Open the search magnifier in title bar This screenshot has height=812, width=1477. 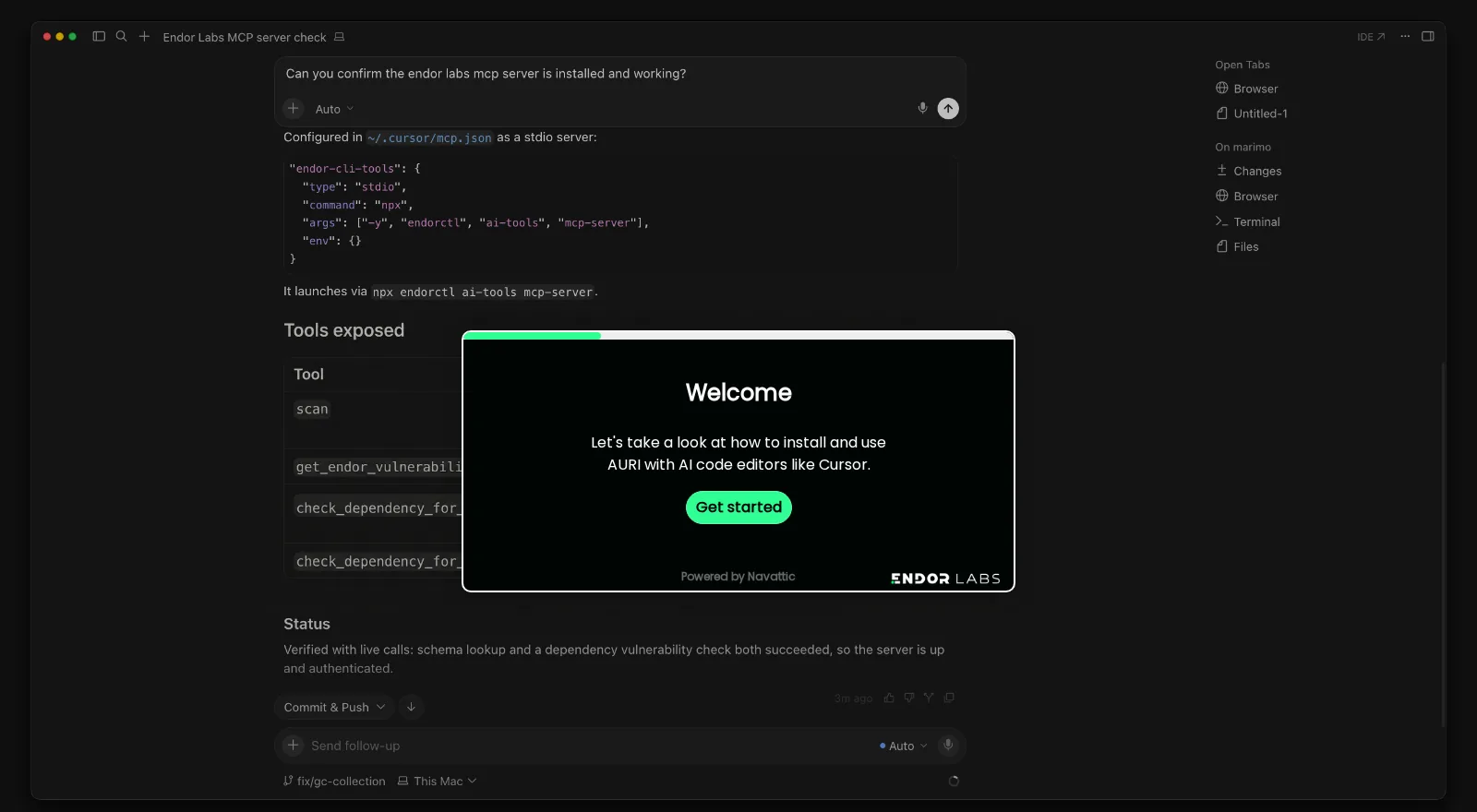[121, 37]
